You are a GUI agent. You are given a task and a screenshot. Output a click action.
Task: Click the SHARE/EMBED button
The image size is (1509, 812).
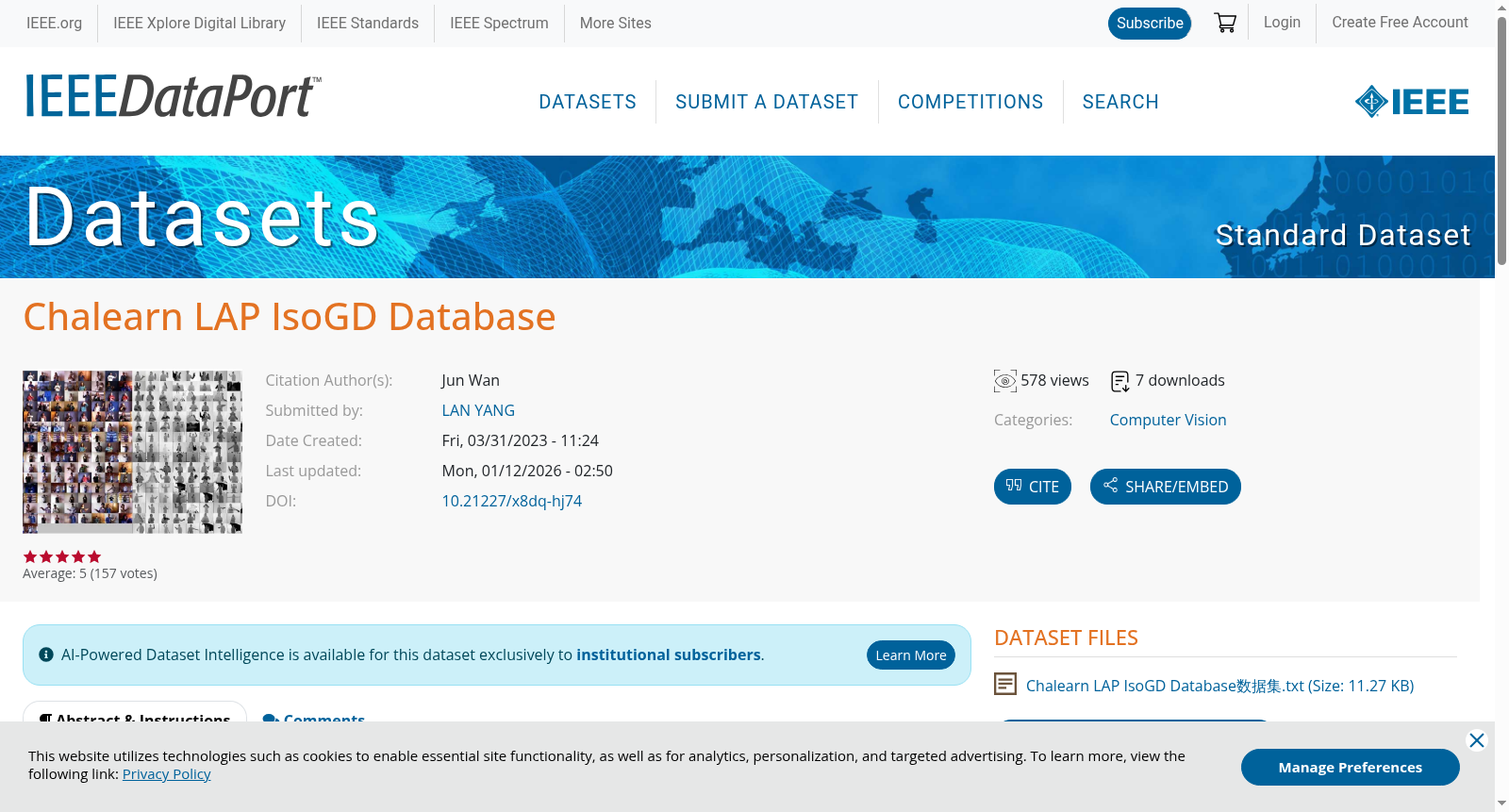pos(1166,487)
